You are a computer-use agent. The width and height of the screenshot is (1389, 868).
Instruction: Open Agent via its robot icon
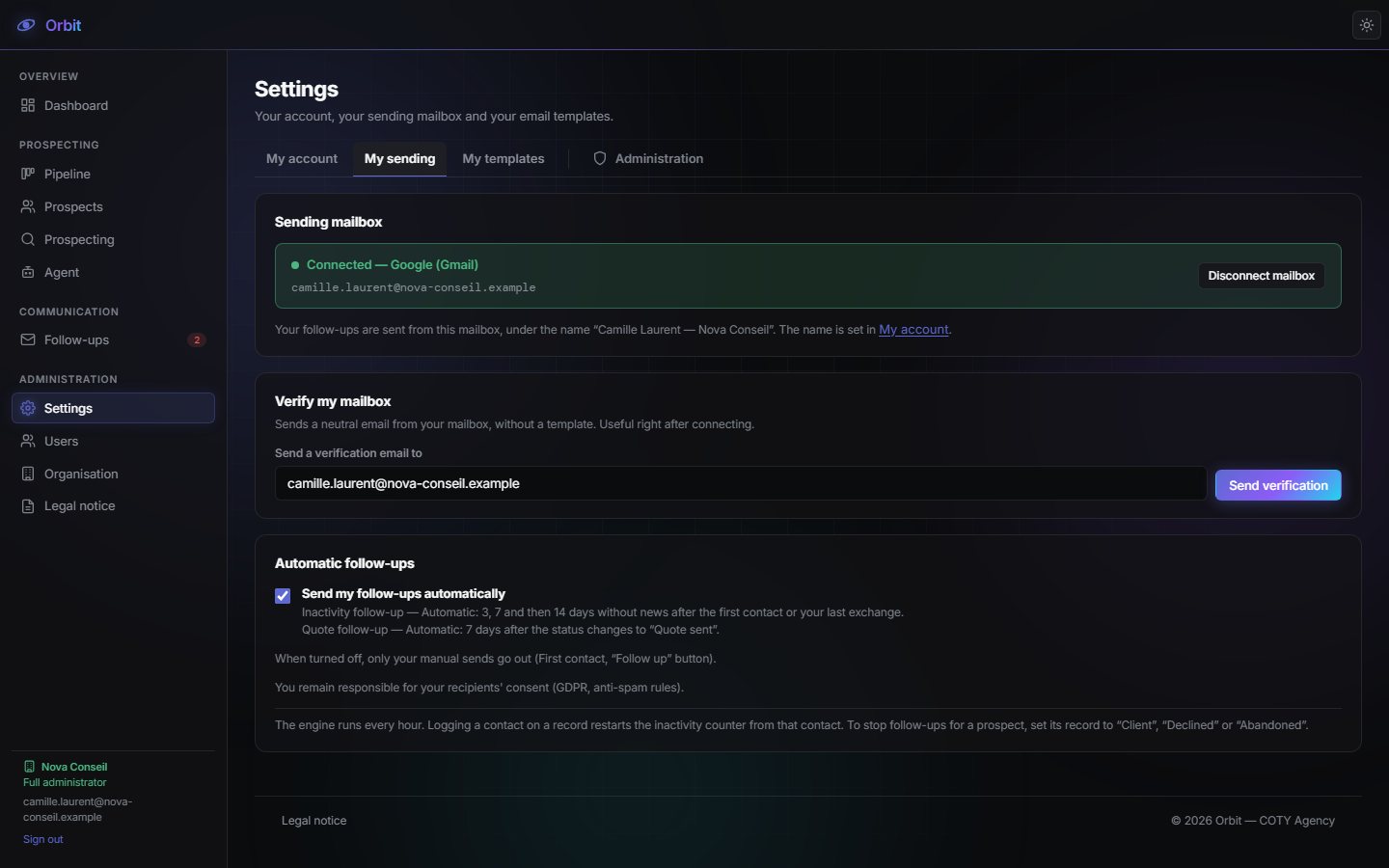coord(28,272)
